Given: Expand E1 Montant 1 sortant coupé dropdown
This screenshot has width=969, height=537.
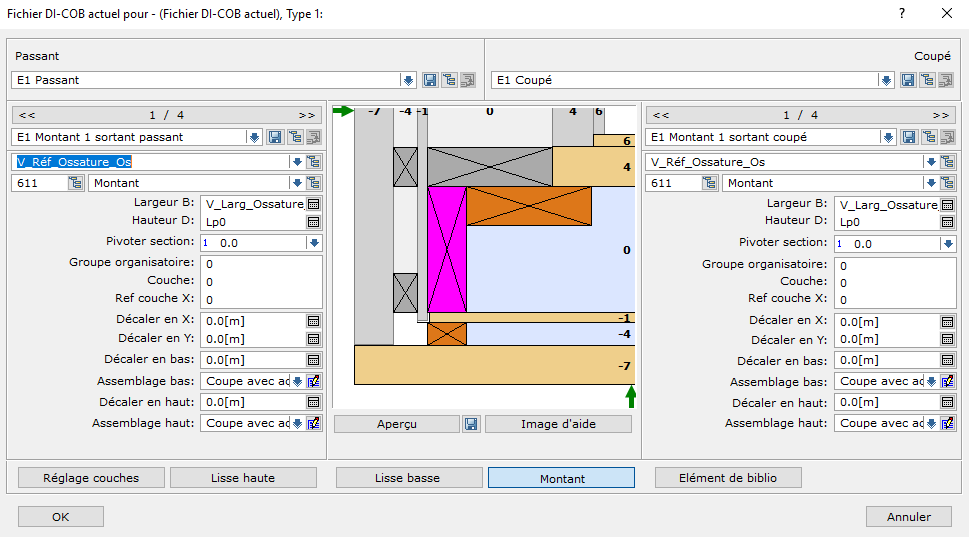Looking at the screenshot, I should click(x=888, y=137).
